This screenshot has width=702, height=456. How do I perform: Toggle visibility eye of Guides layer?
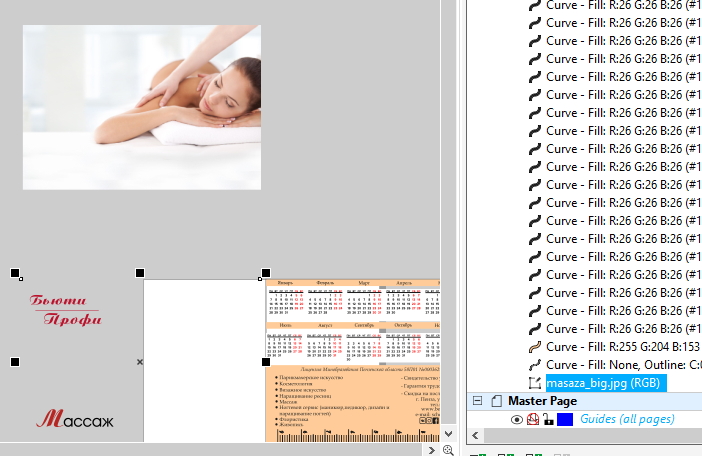coord(517,419)
